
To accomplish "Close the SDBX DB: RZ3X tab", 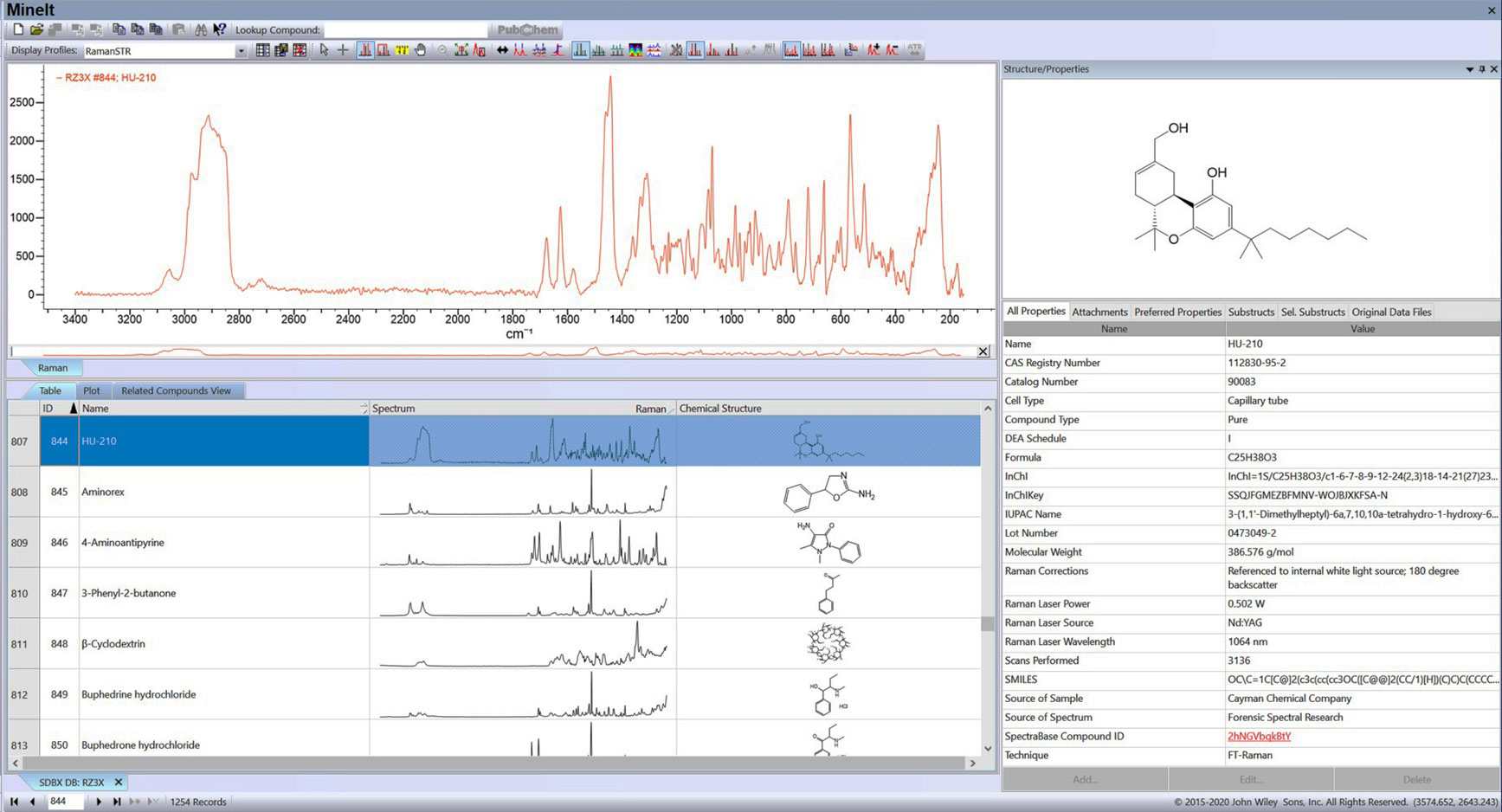I will (x=119, y=783).
